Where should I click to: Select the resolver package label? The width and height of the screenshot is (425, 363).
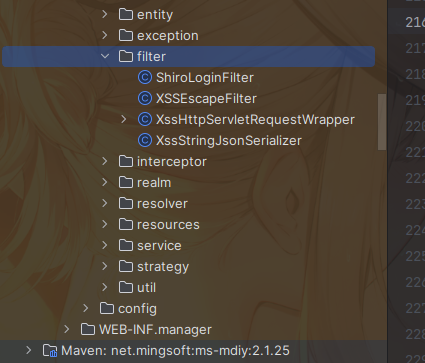pyautogui.click(x=162, y=204)
